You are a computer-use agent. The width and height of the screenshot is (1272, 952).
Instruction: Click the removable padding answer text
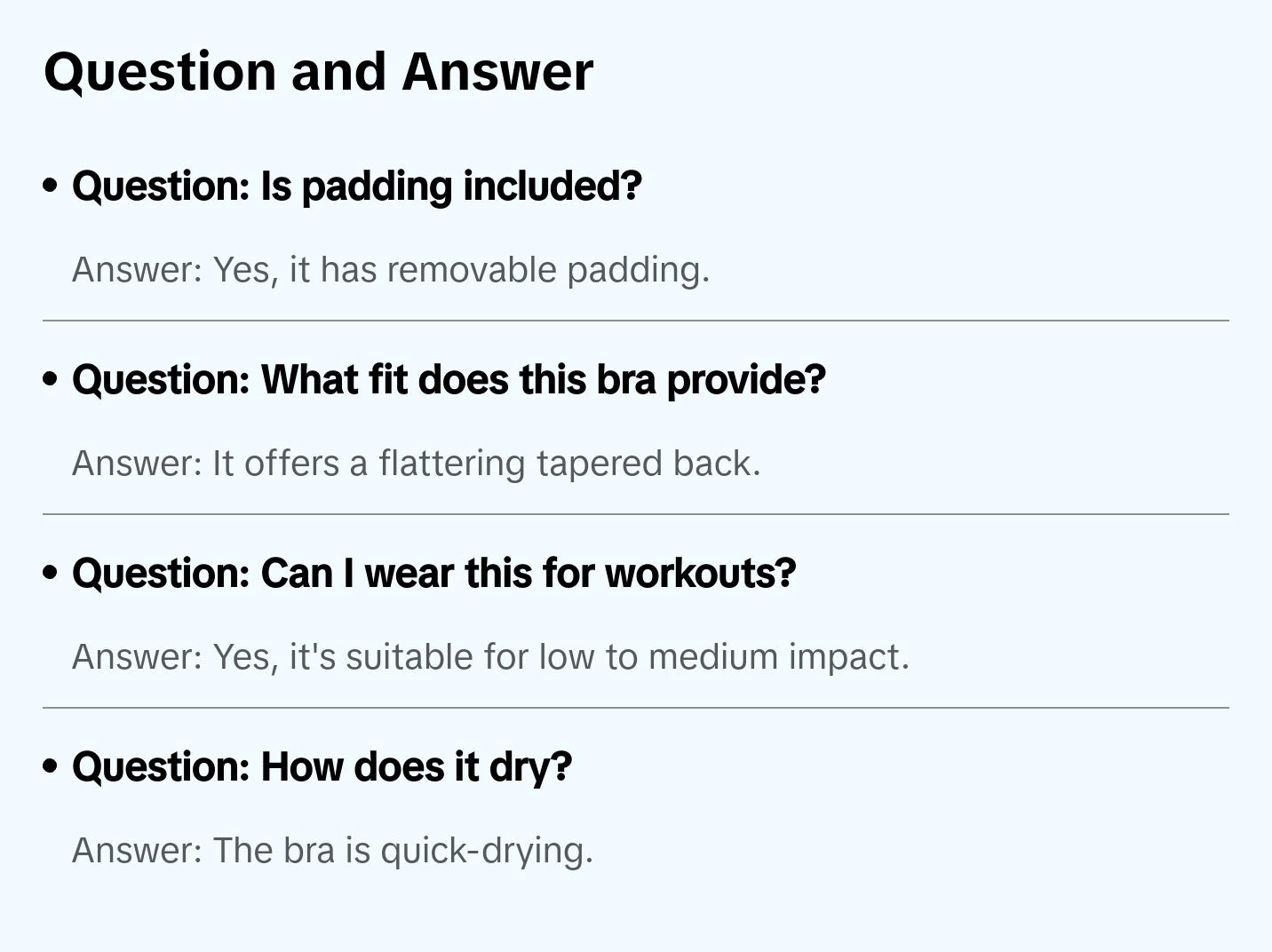coord(391,270)
